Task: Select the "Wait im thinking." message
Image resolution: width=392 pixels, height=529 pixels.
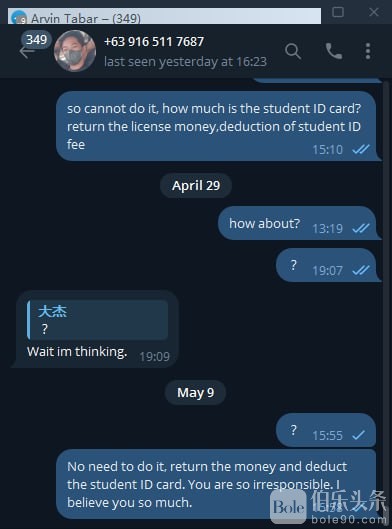Action: click(77, 352)
